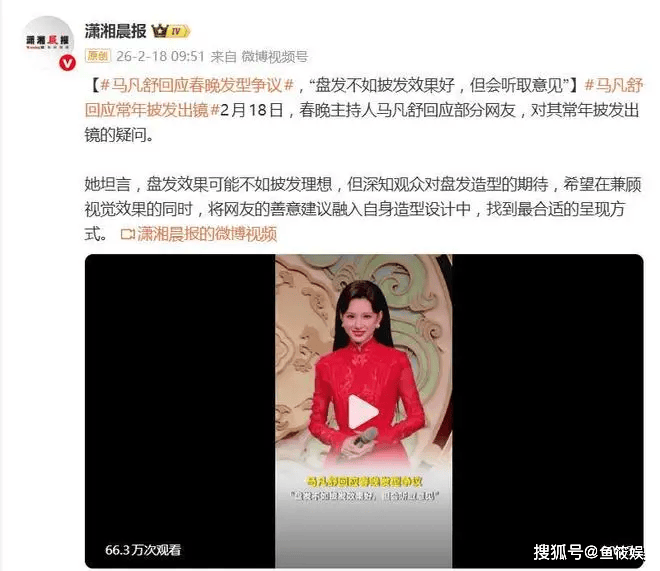Play the Weibo video
The height and width of the screenshot is (571, 660).
363,412
